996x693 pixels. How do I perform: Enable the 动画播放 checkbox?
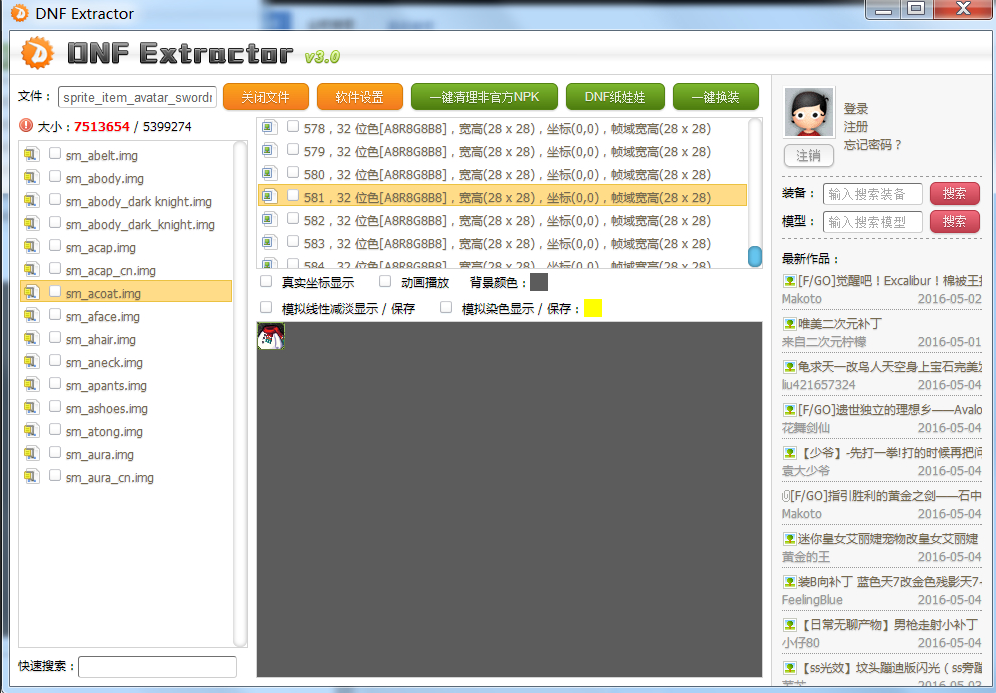coord(385,282)
